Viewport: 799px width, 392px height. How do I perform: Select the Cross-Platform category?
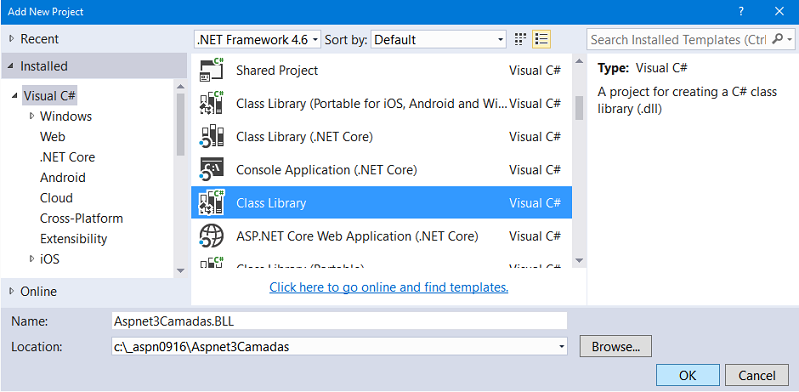(82, 218)
